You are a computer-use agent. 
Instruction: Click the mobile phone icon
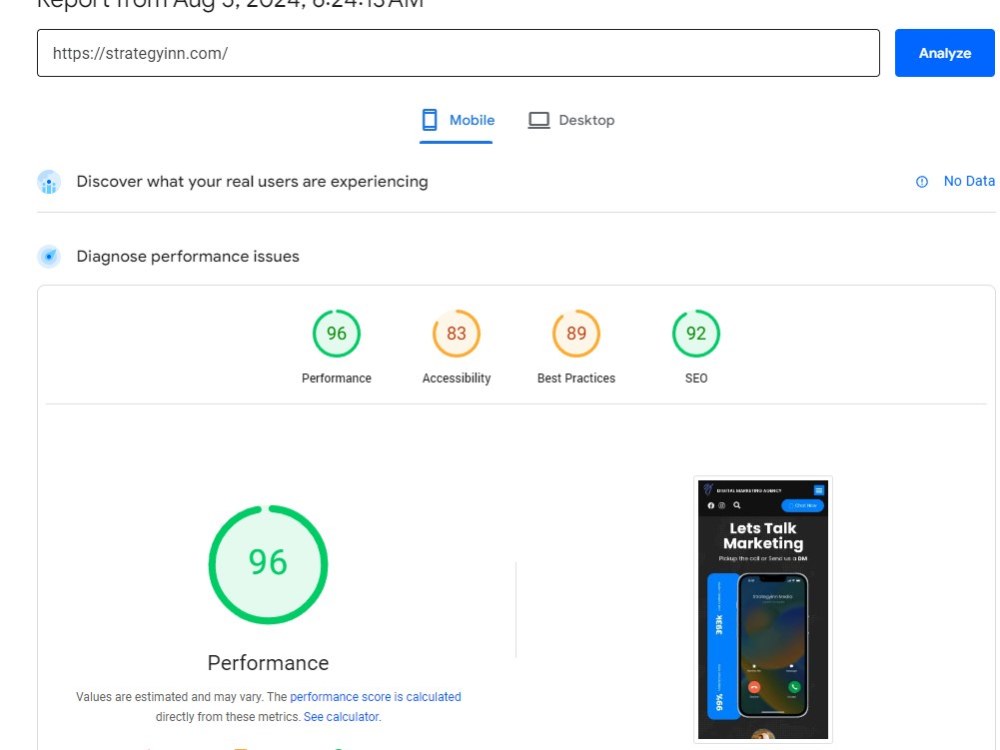[x=430, y=120]
